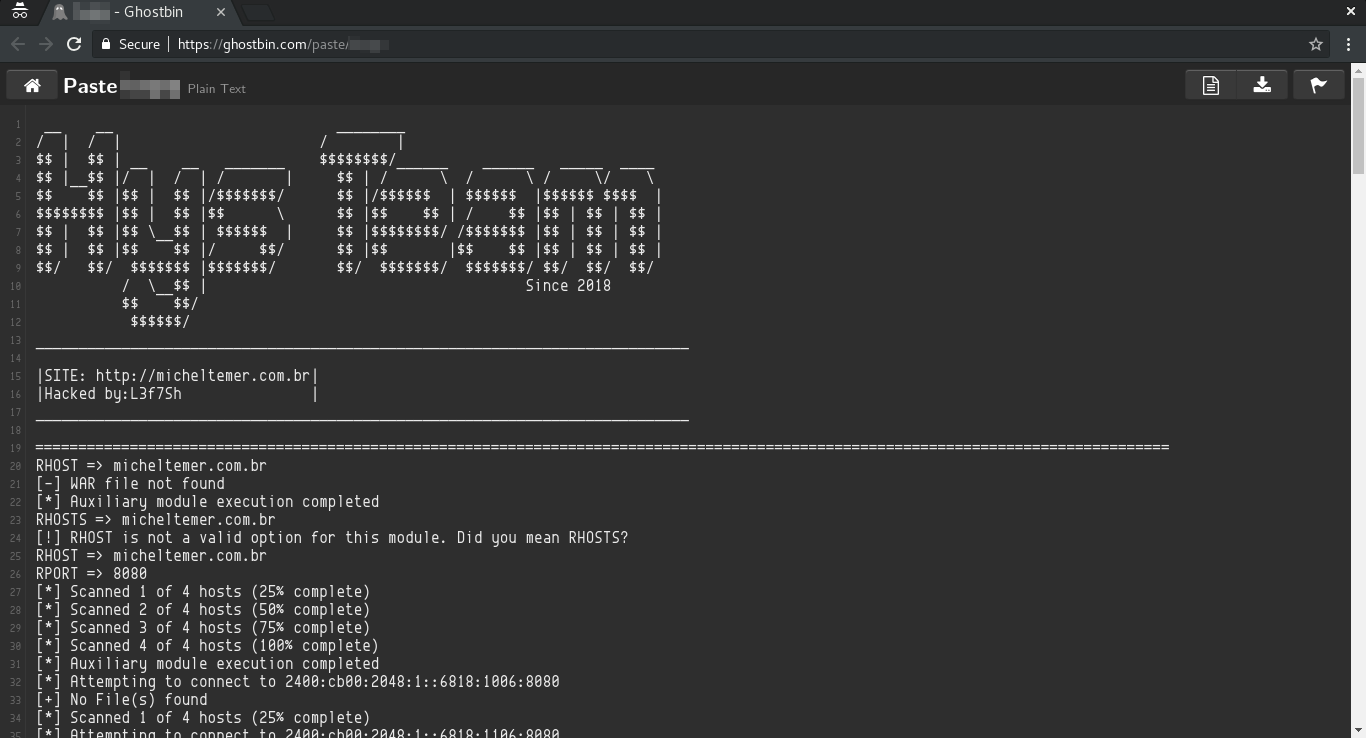Click the Plain Text language label

216,89
